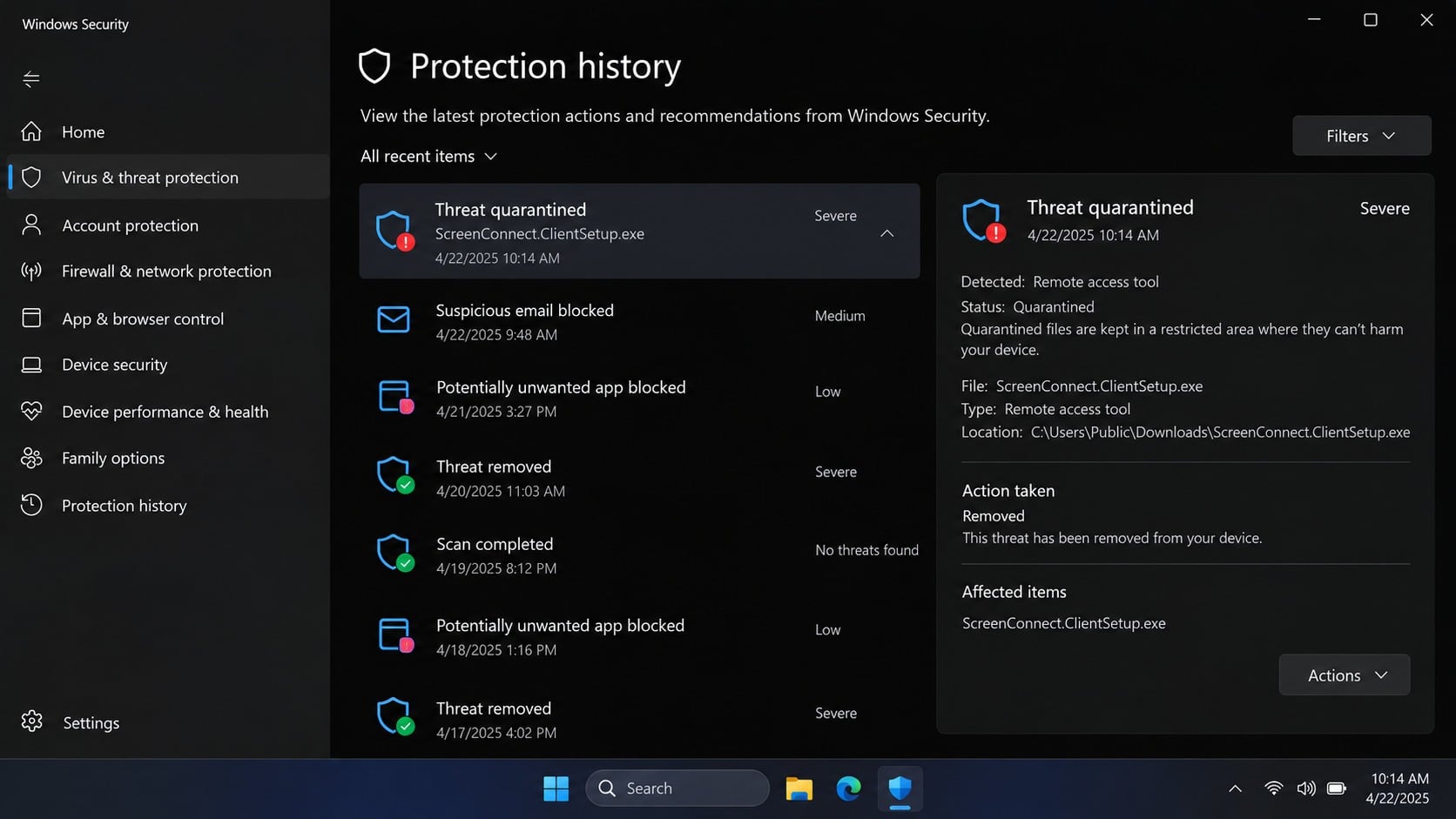This screenshot has width=1456, height=819.
Task: Click the volume speaker tray icon
Action: point(1305,789)
